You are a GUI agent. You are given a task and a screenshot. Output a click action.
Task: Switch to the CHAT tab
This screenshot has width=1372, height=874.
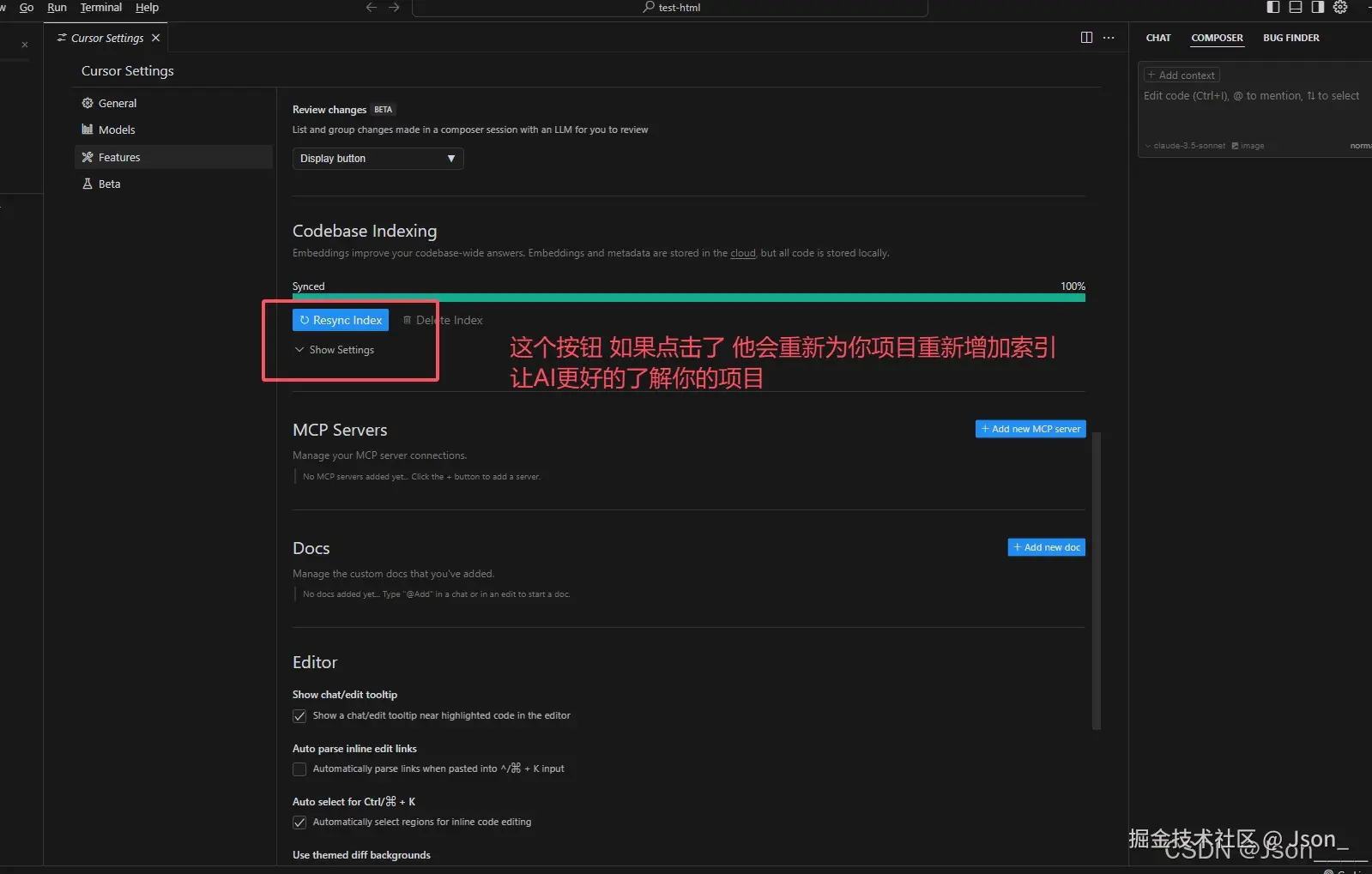coord(1158,38)
